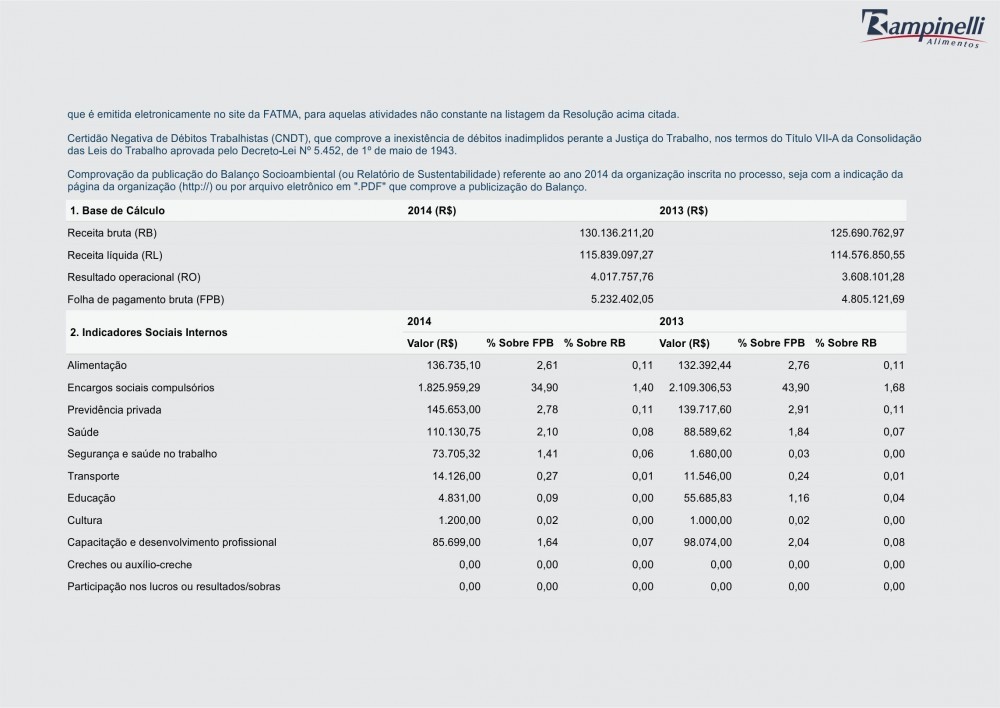Click the 'Encargos sociais compulsórios' row label
1000x708 pixels.
(x=140, y=387)
